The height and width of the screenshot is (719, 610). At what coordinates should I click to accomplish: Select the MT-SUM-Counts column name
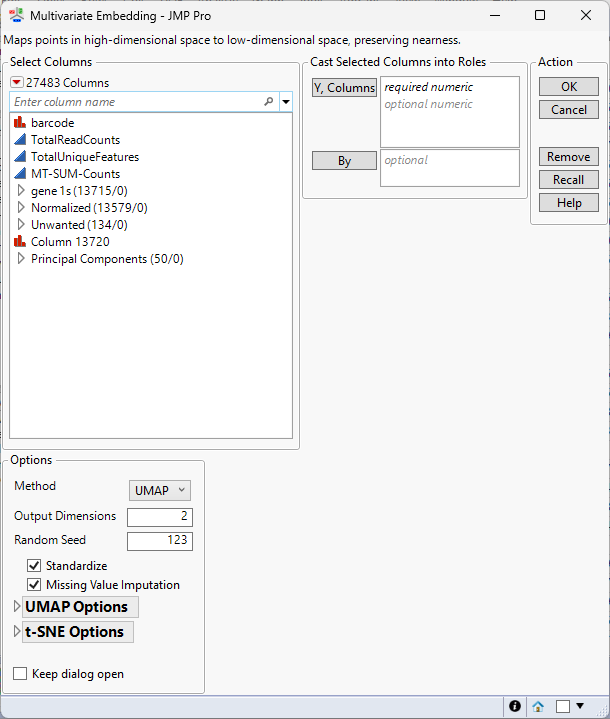75,174
